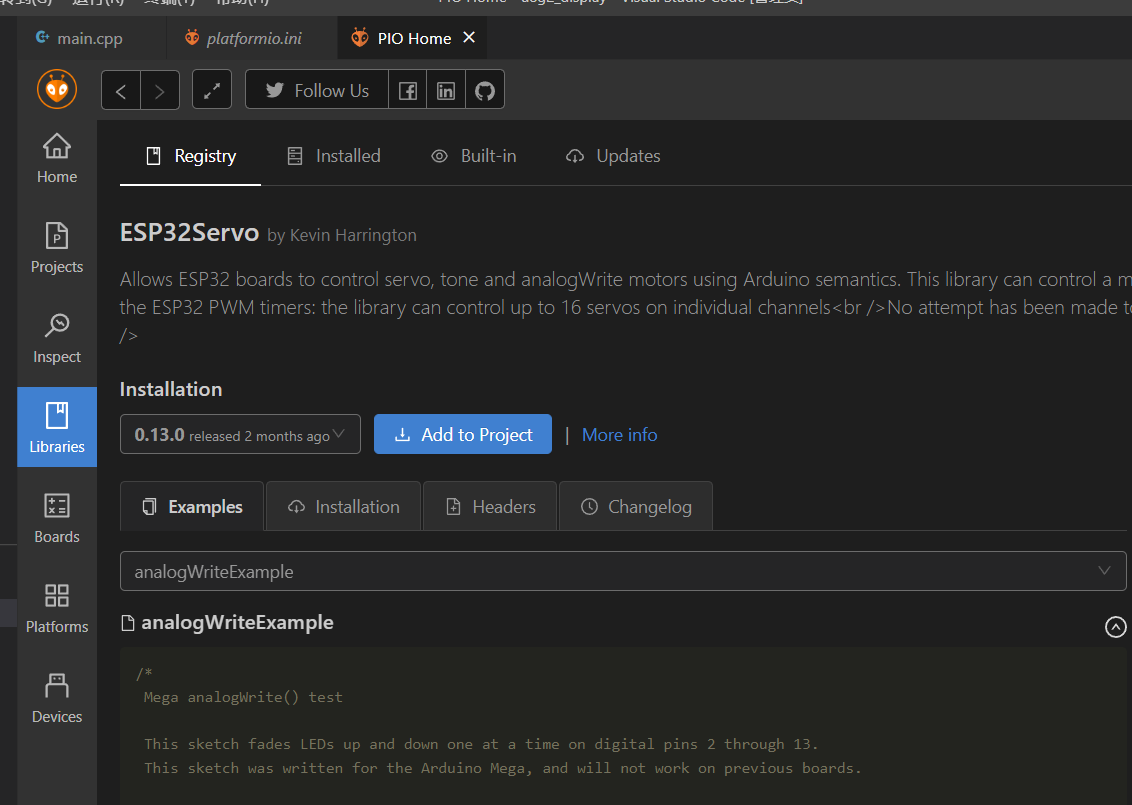Open the 0.13.0 version dropdown

pyautogui.click(x=240, y=435)
